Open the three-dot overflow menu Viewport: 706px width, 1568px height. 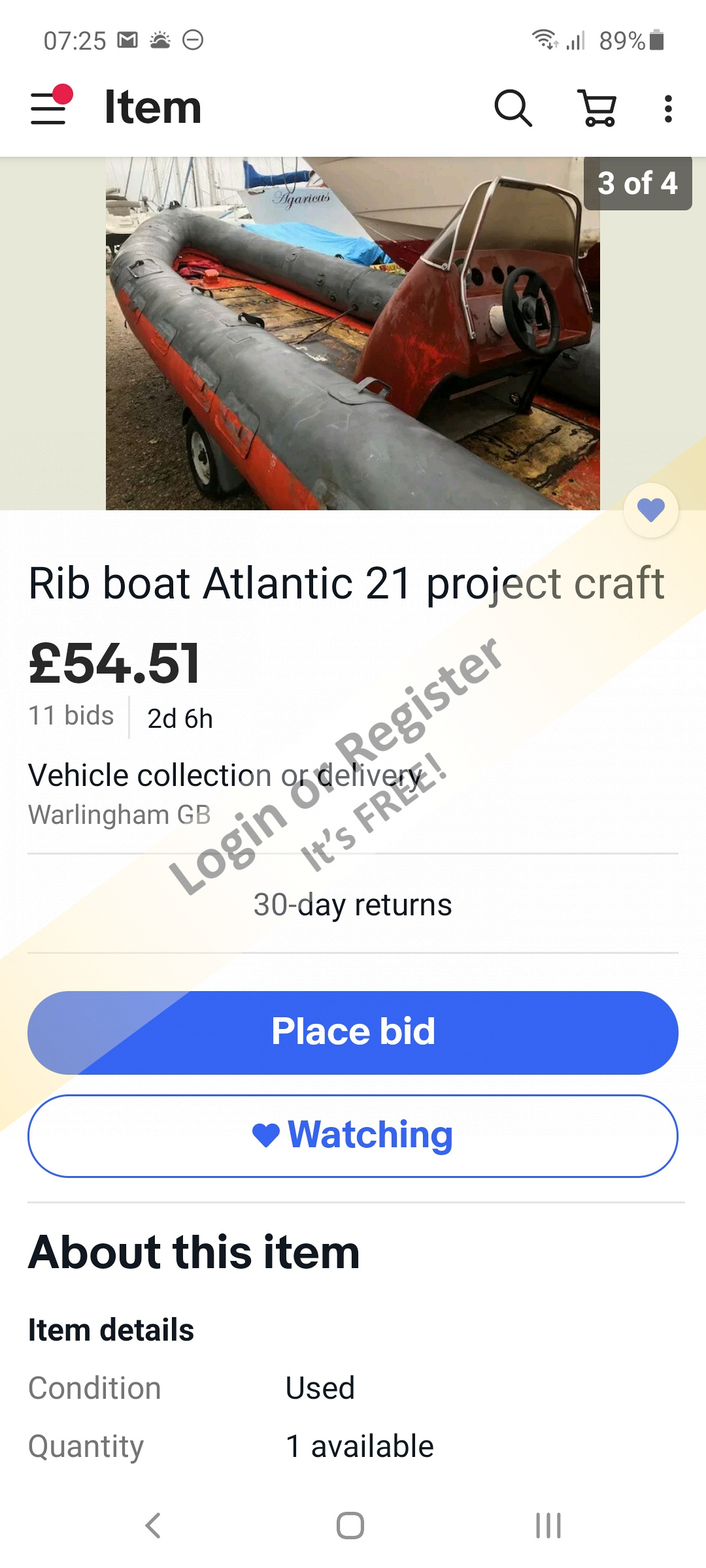click(x=667, y=108)
